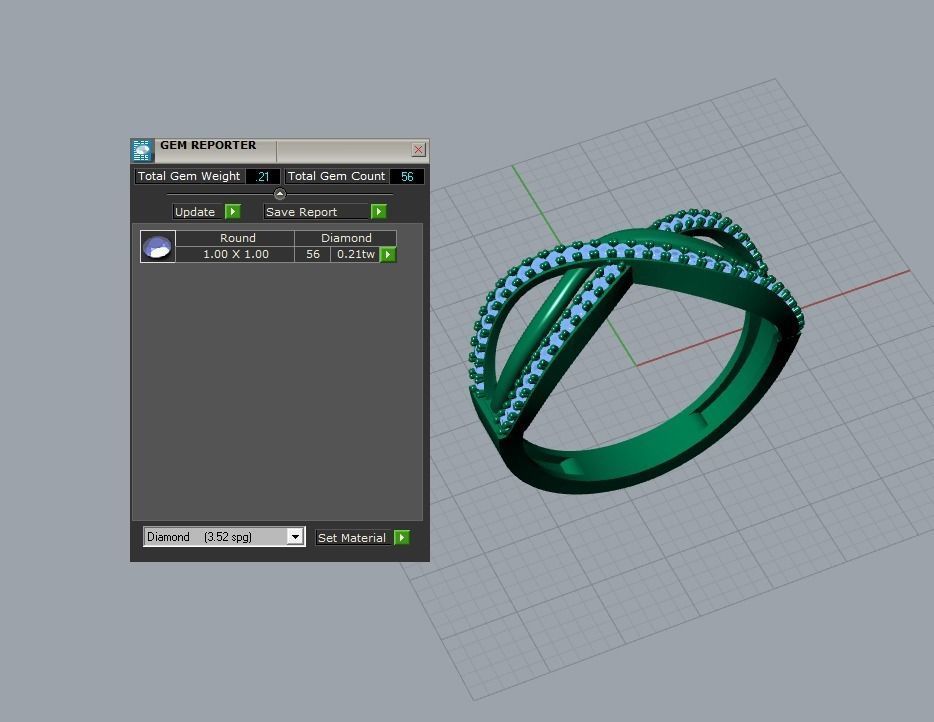Click the 0.21tw weight cell
Viewport: 934px width, 722px height.
coord(356,254)
